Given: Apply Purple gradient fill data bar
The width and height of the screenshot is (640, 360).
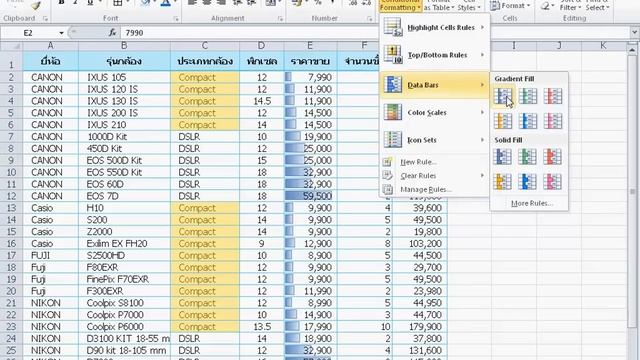Looking at the screenshot, I should tap(553, 121).
